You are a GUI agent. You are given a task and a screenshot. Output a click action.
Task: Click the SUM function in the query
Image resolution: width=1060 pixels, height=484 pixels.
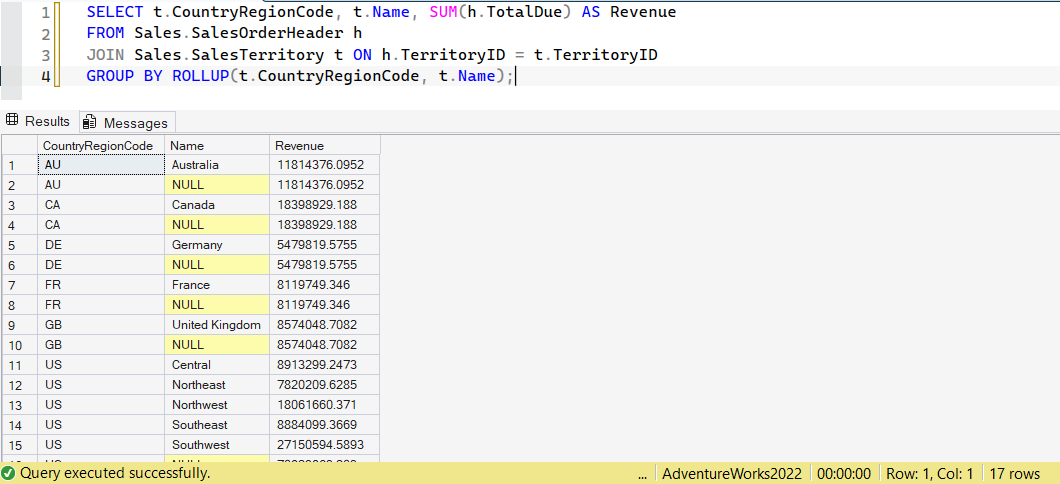[443, 12]
